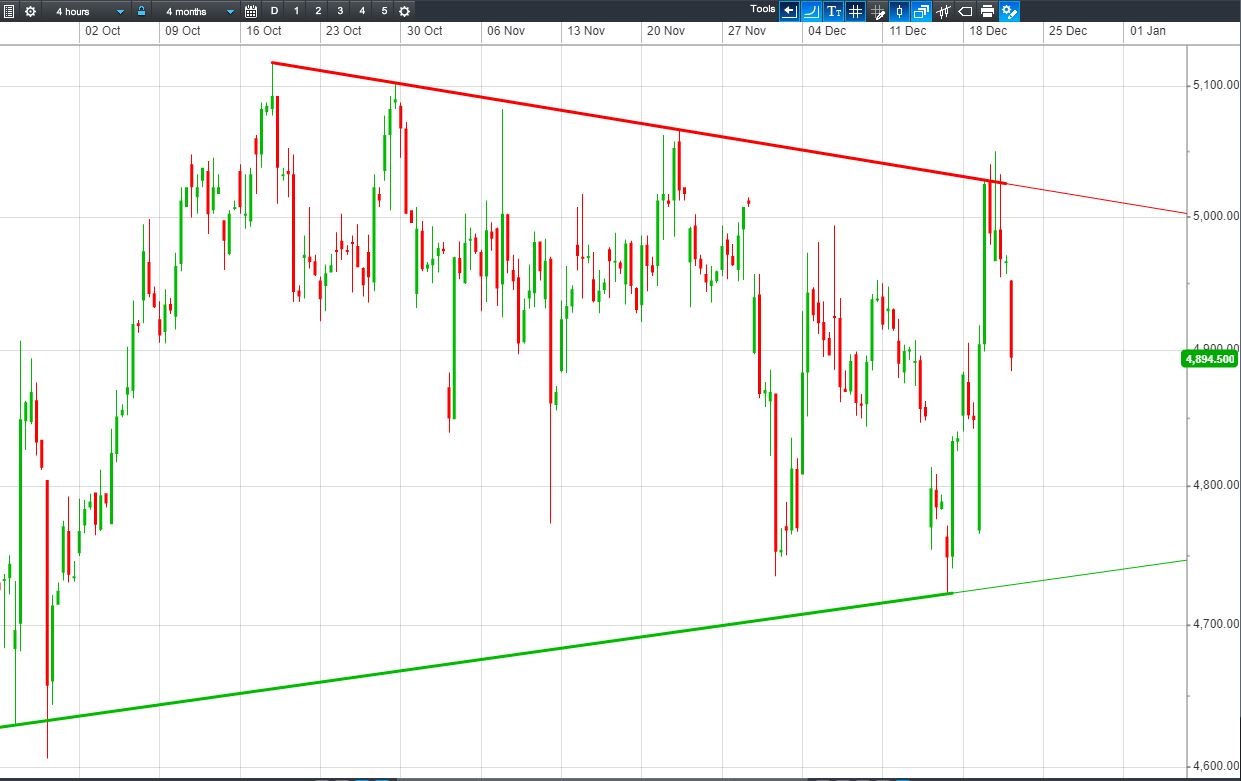Open chart settings gear next to the list icon

coord(30,11)
